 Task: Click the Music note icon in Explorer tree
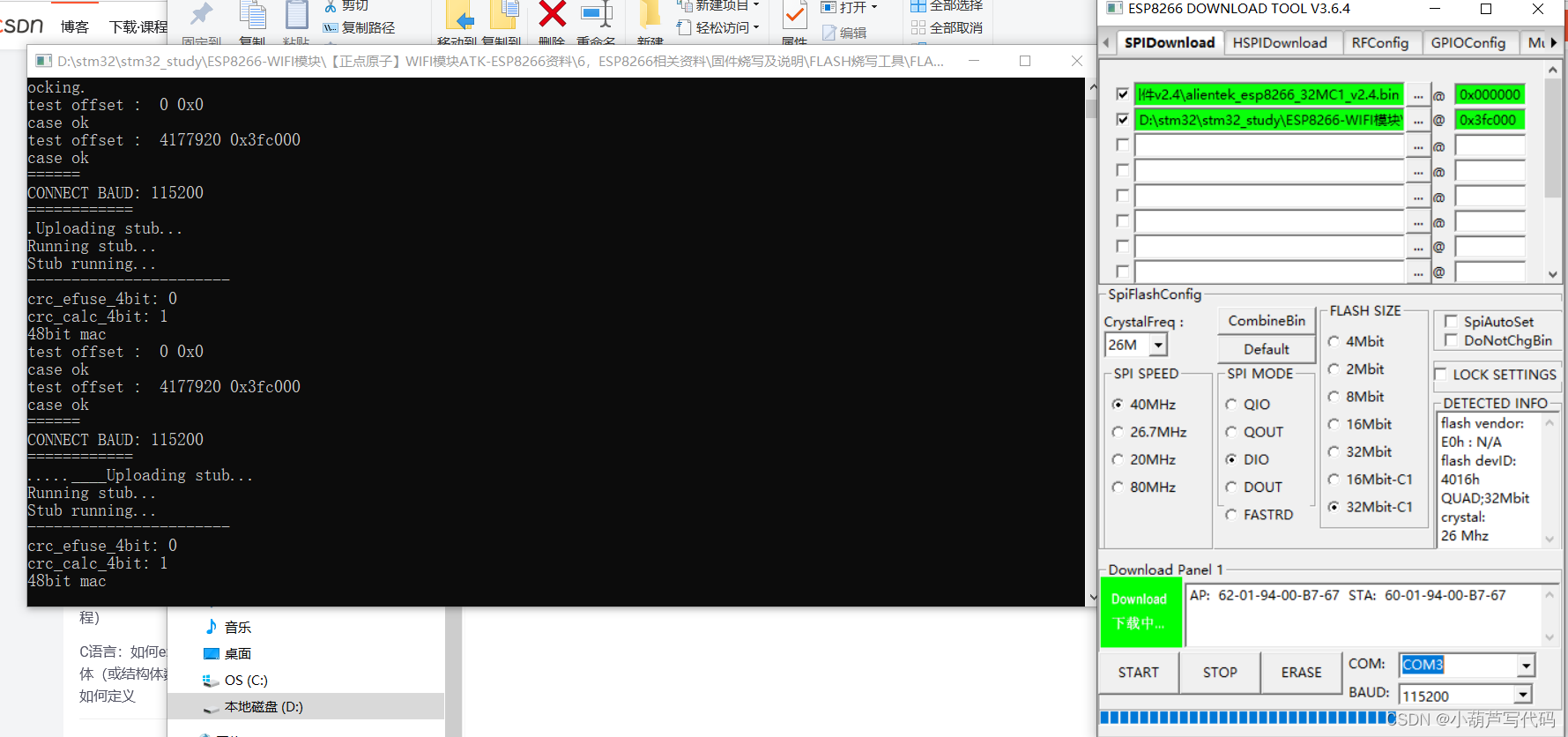[x=212, y=627]
